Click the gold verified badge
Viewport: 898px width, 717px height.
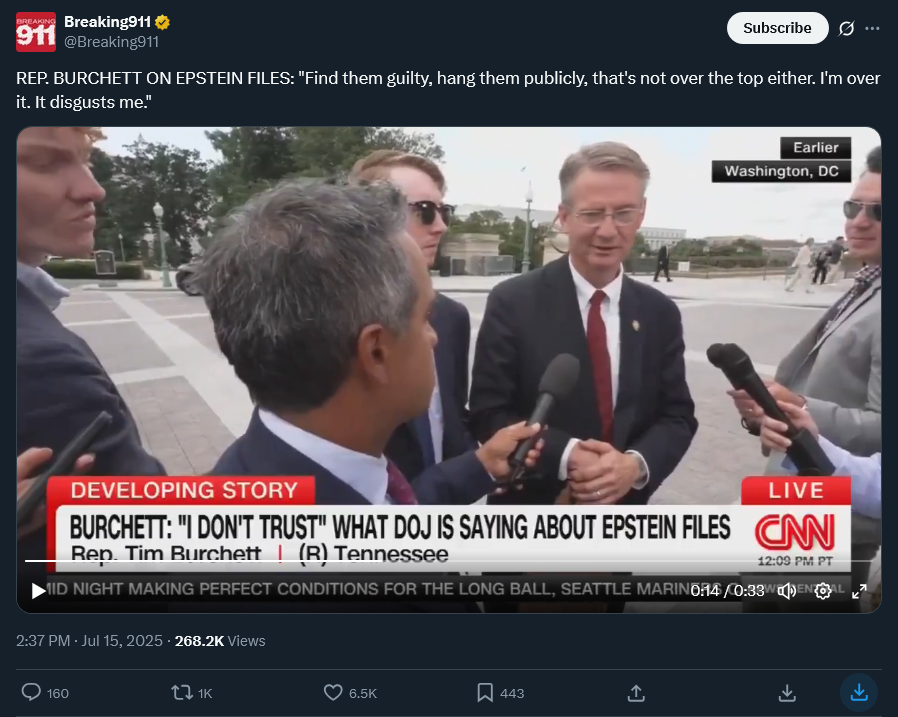coord(163,22)
